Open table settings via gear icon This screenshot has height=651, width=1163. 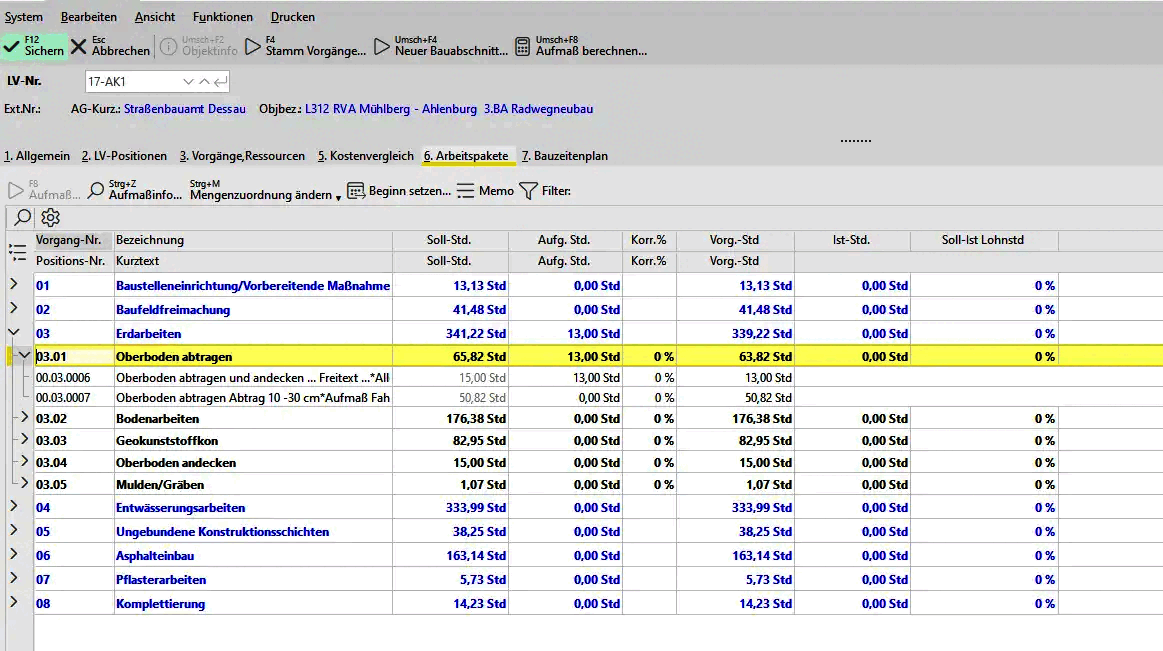pos(51,217)
